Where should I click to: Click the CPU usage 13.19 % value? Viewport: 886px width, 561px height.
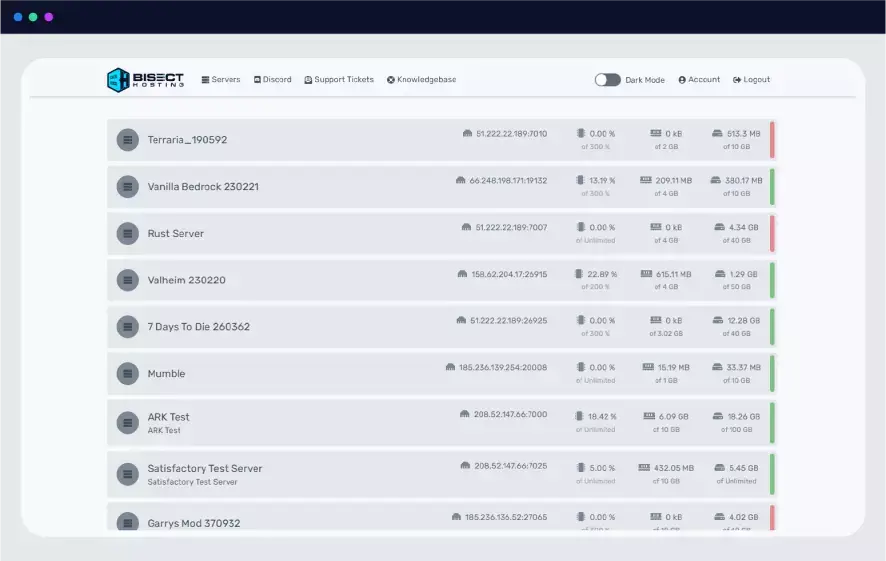pos(602,181)
